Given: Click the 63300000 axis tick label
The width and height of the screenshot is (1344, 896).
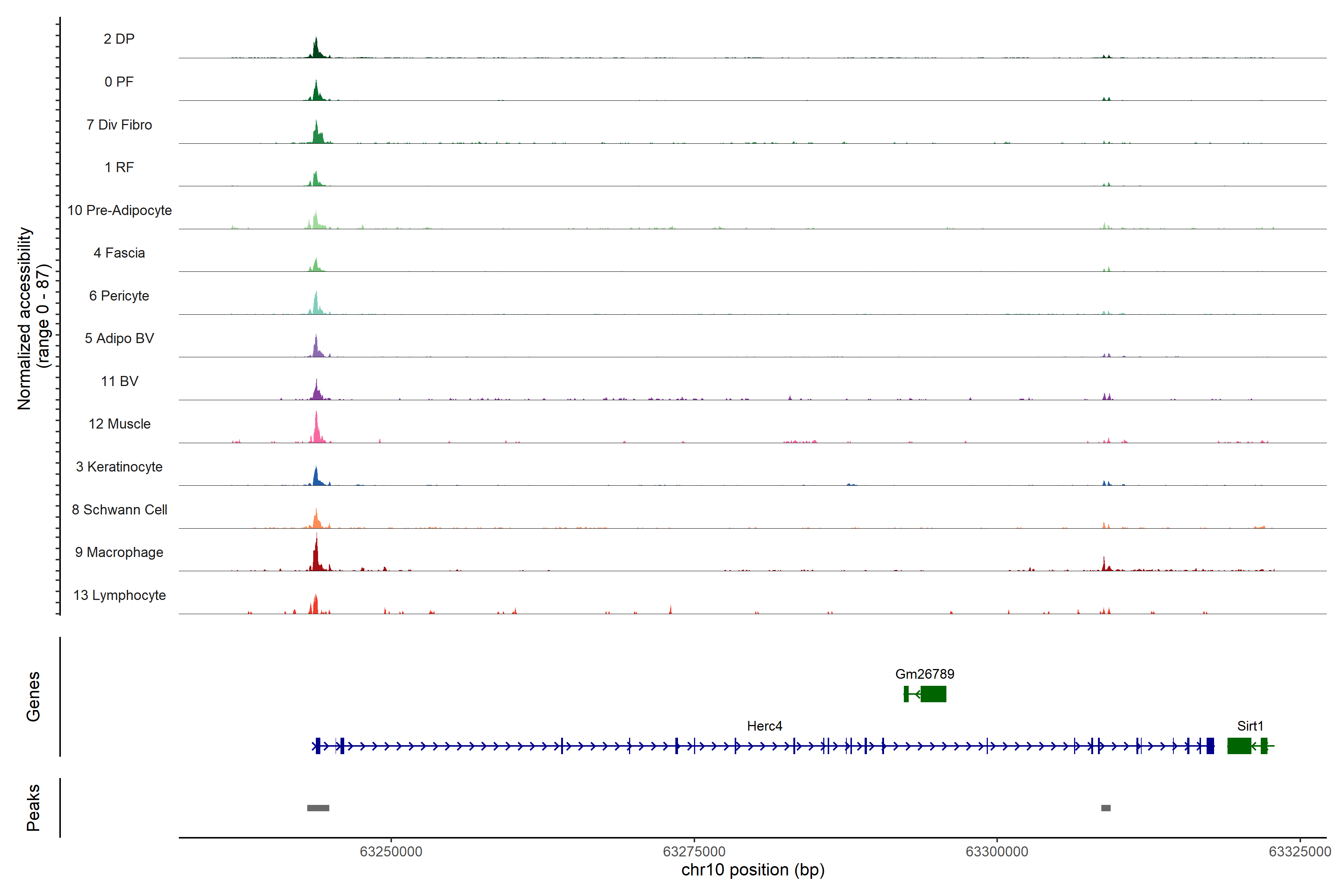Looking at the screenshot, I should (x=996, y=852).
